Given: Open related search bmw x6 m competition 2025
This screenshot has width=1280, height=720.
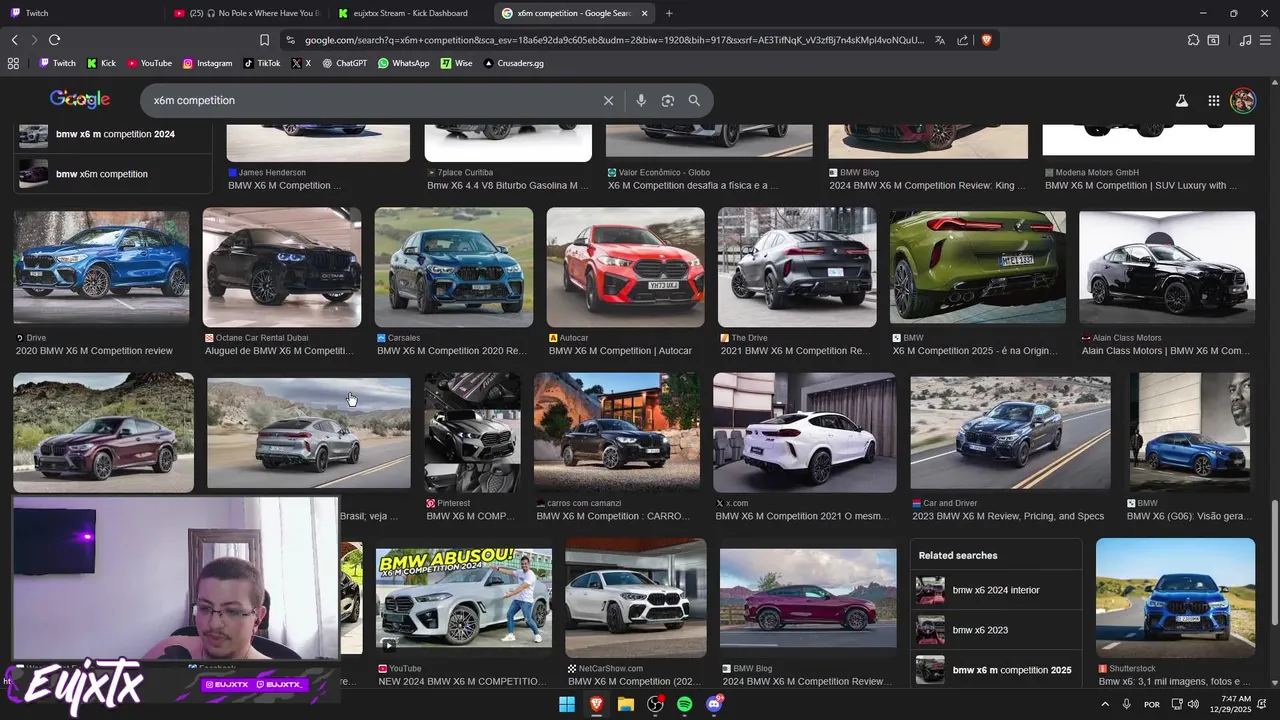Looking at the screenshot, I should coord(996,670).
